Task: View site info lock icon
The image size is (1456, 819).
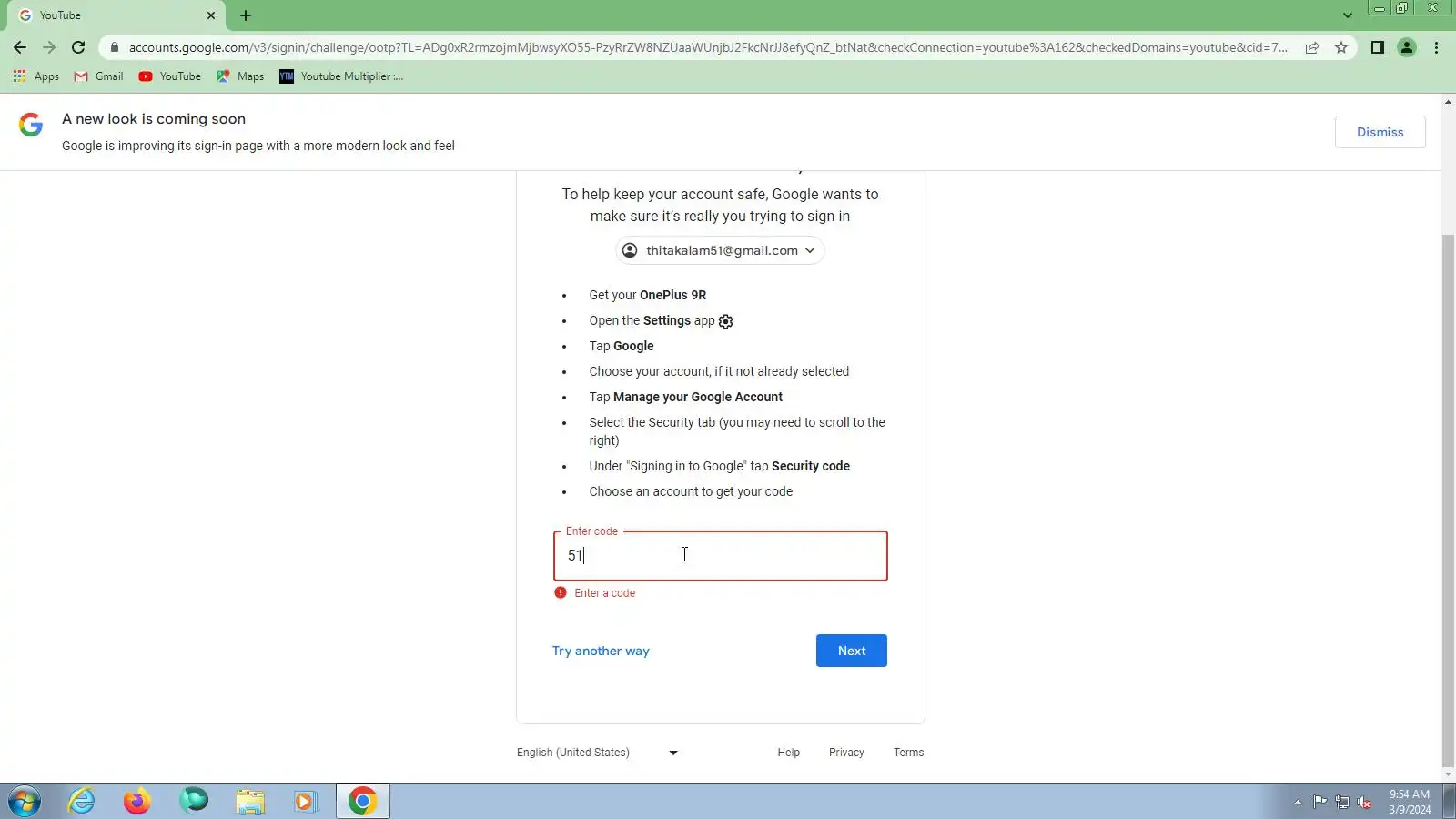Action: point(115,47)
